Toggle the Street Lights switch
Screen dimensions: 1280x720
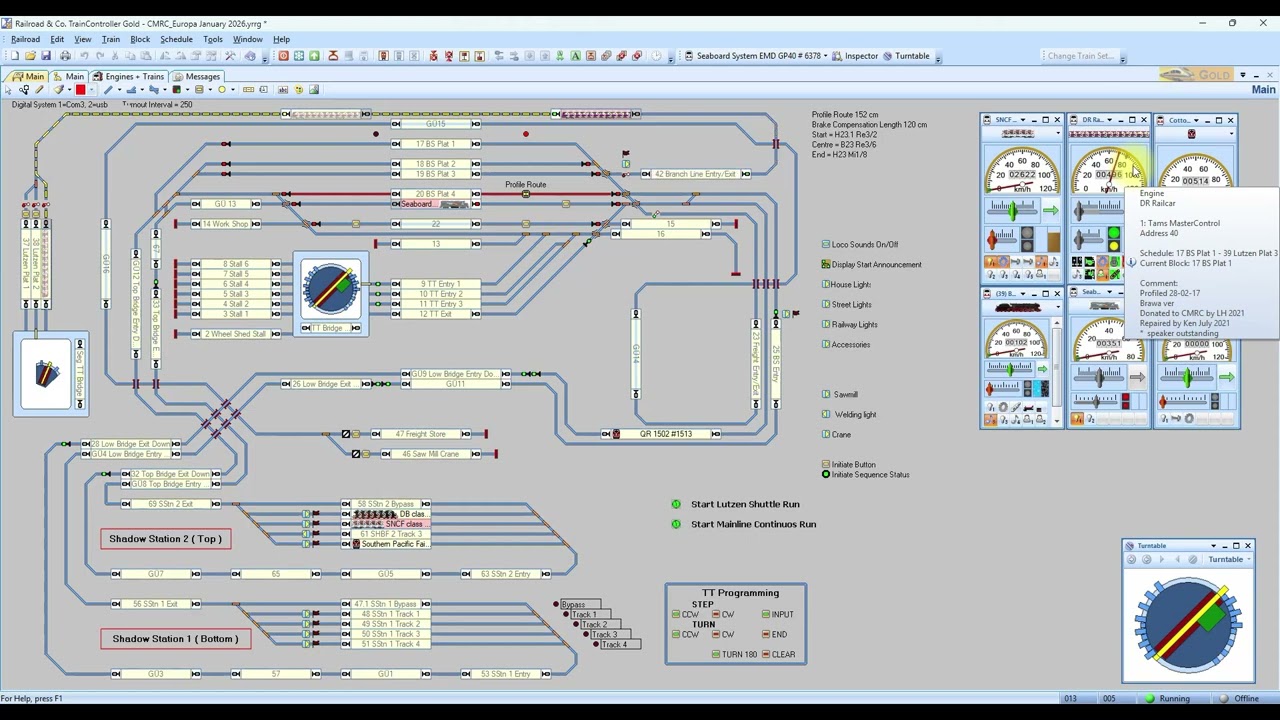tap(826, 304)
